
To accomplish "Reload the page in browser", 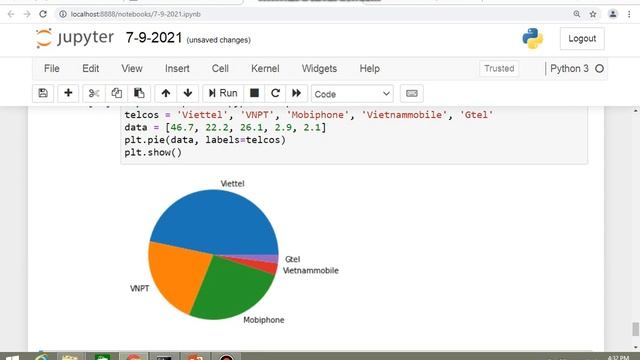I will coord(43,14).
